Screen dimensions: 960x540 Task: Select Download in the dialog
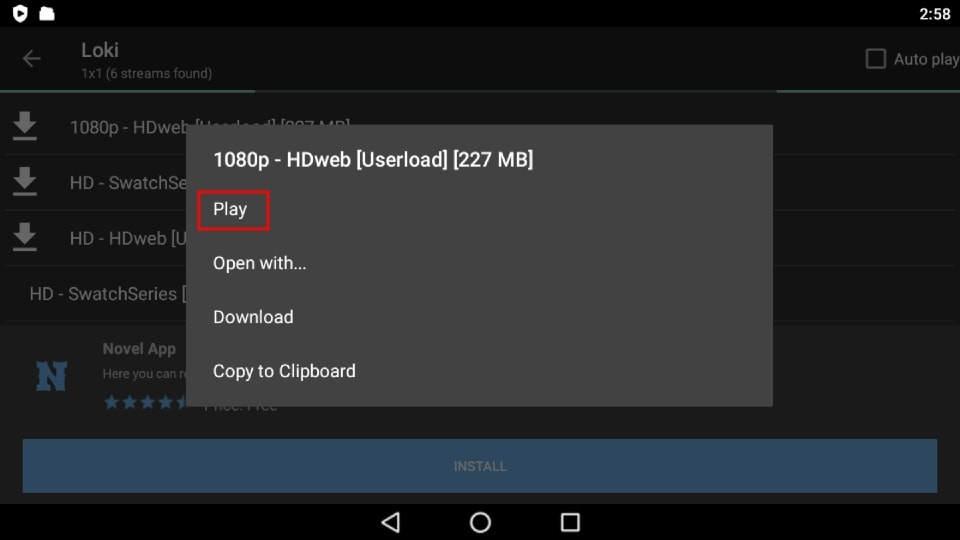pyautogui.click(x=253, y=317)
